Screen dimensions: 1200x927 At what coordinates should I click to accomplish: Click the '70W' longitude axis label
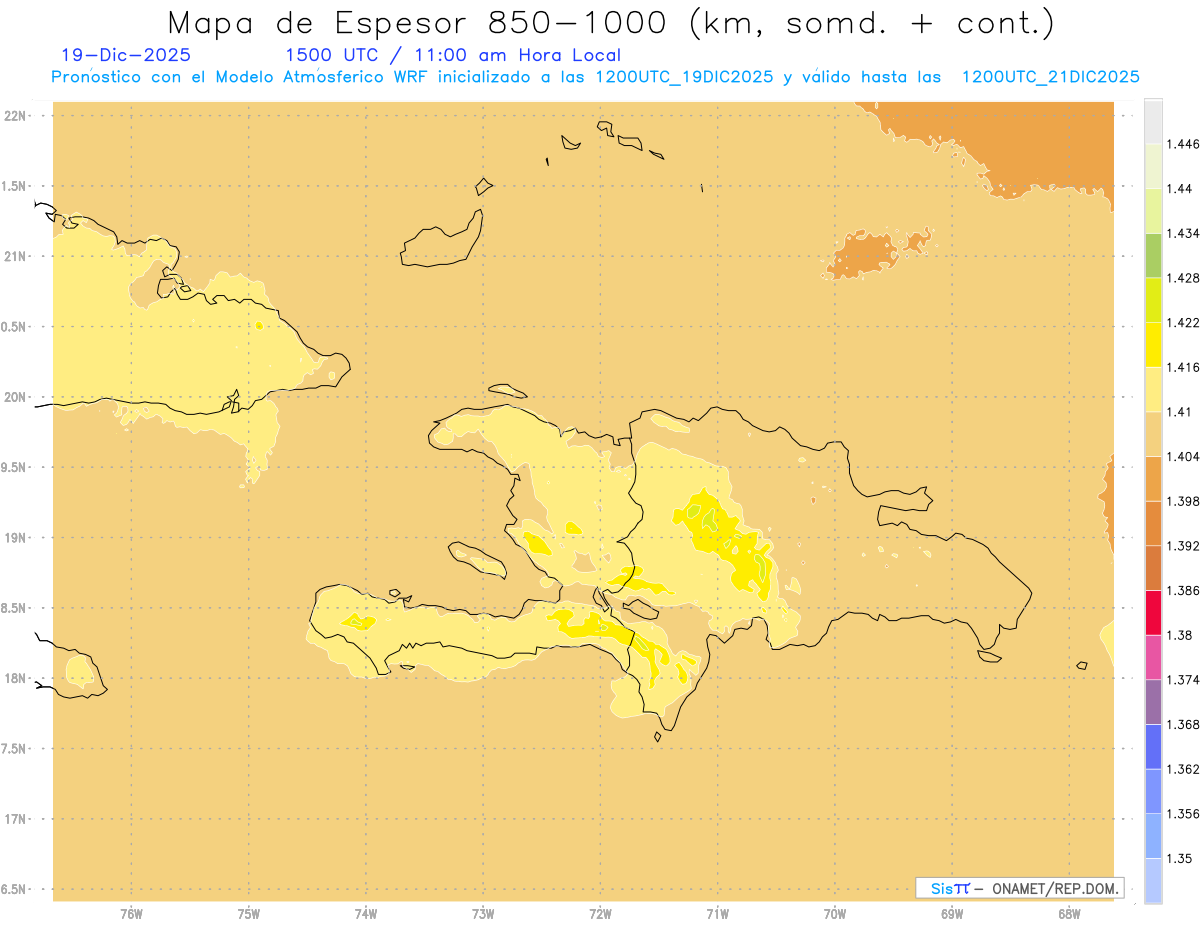[x=834, y=914]
